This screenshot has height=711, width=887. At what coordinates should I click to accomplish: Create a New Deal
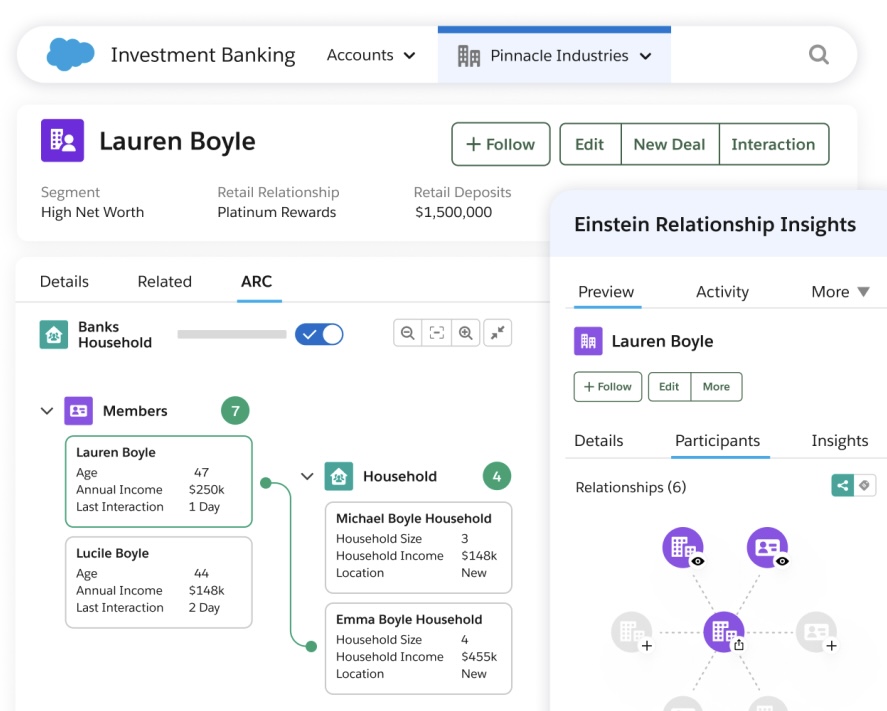pyautogui.click(x=670, y=144)
